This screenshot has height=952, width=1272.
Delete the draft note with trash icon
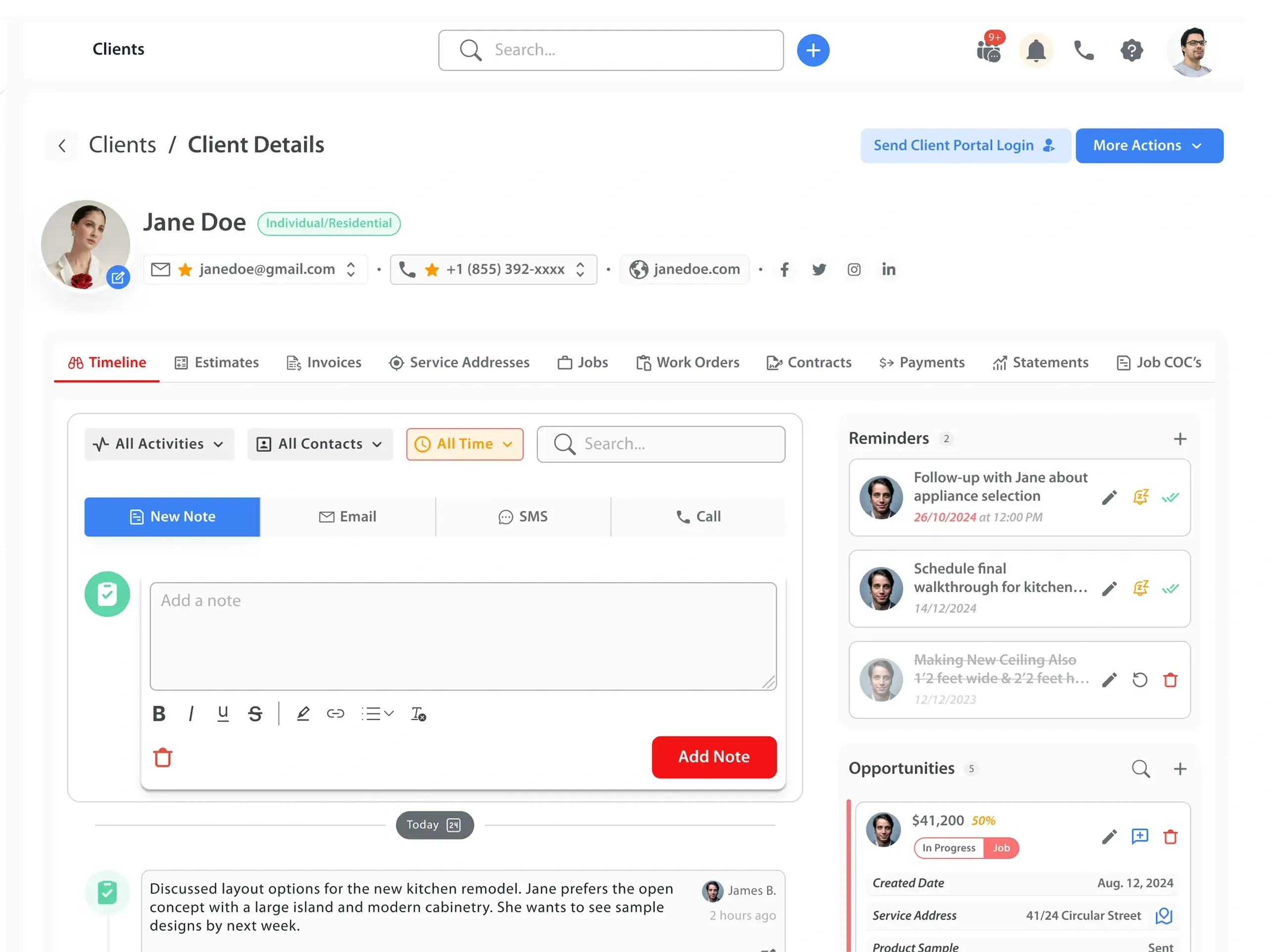[163, 758]
